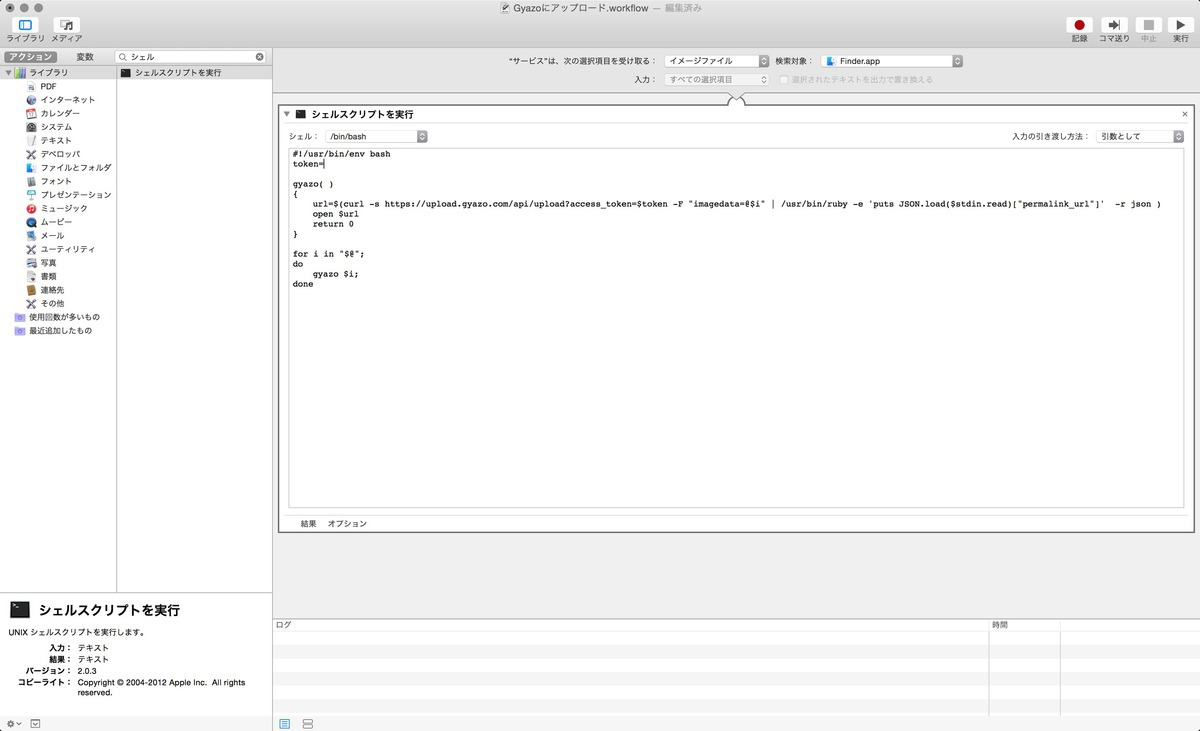Image resolution: width=1200 pixels, height=731 pixels.
Task: Open the /bin/bash shell dropdown
Action: pos(375,136)
